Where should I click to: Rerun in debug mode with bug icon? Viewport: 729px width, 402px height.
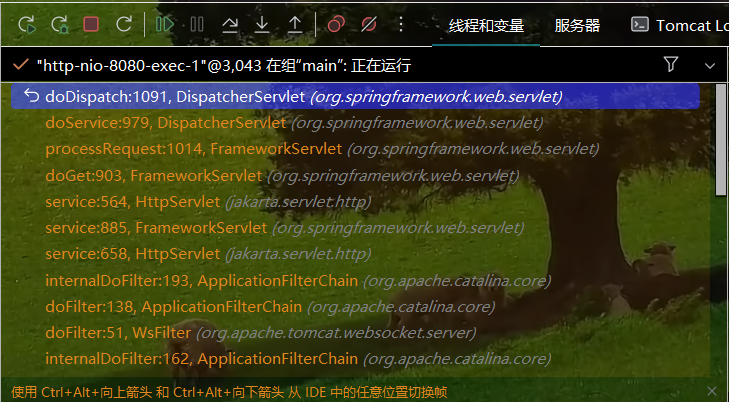pos(60,24)
